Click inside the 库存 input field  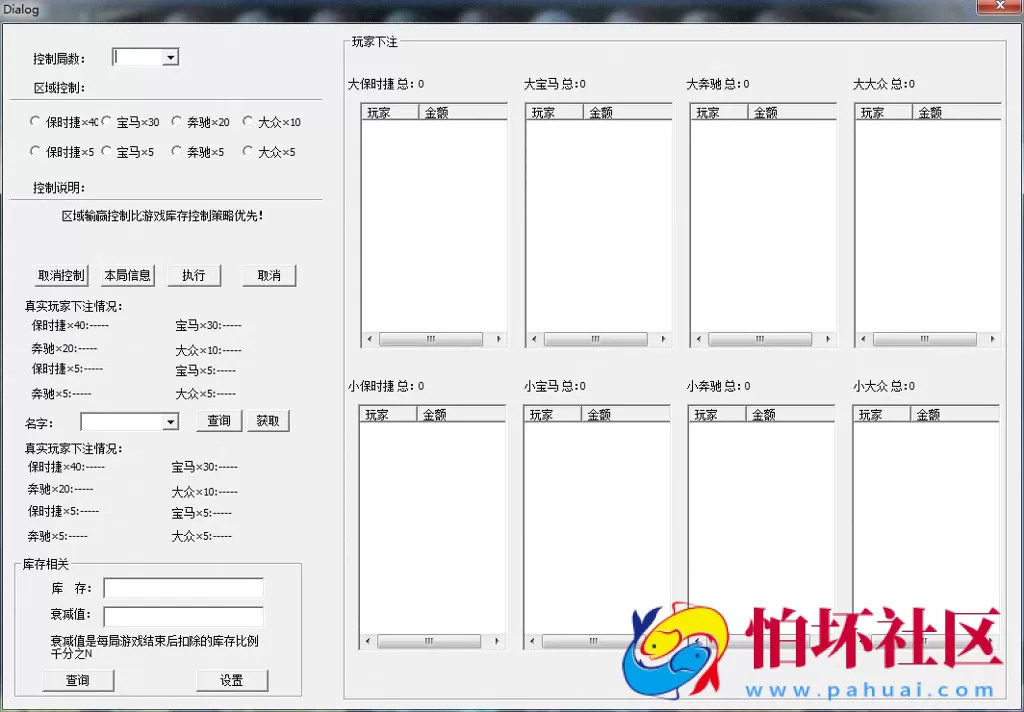(183, 588)
